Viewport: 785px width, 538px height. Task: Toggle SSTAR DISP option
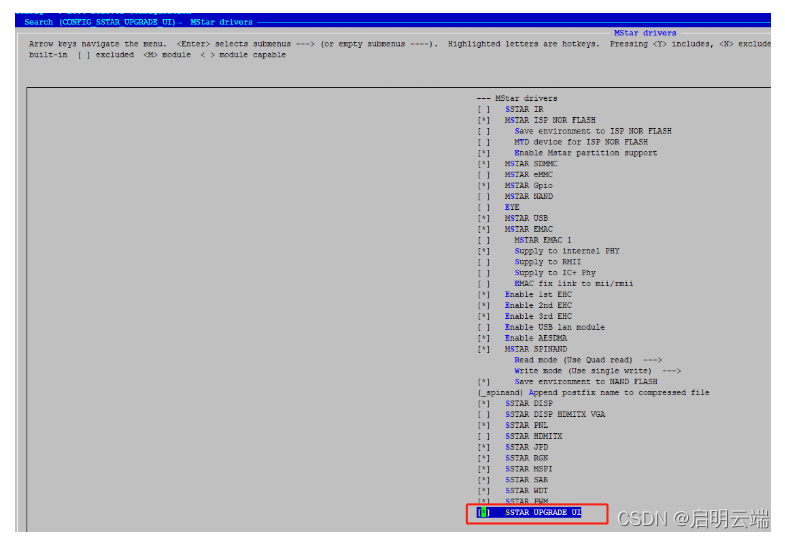tap(484, 403)
